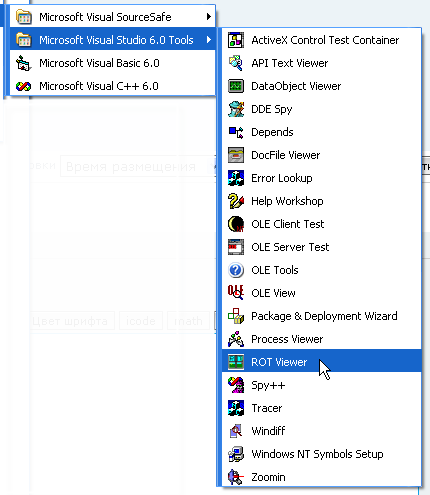Open the OLE Tools label

[275, 270]
